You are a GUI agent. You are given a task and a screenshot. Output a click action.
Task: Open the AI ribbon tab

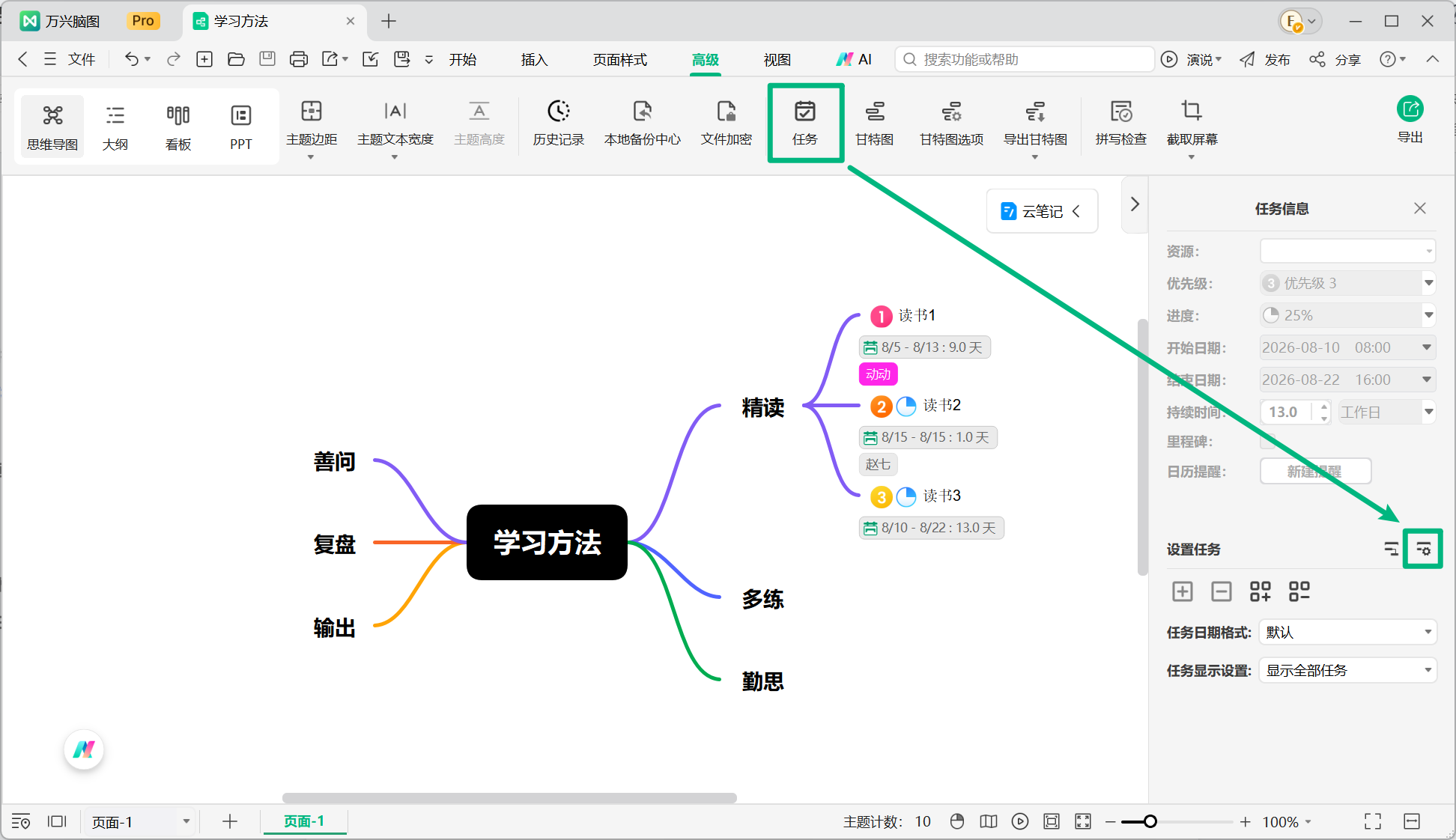[855, 60]
